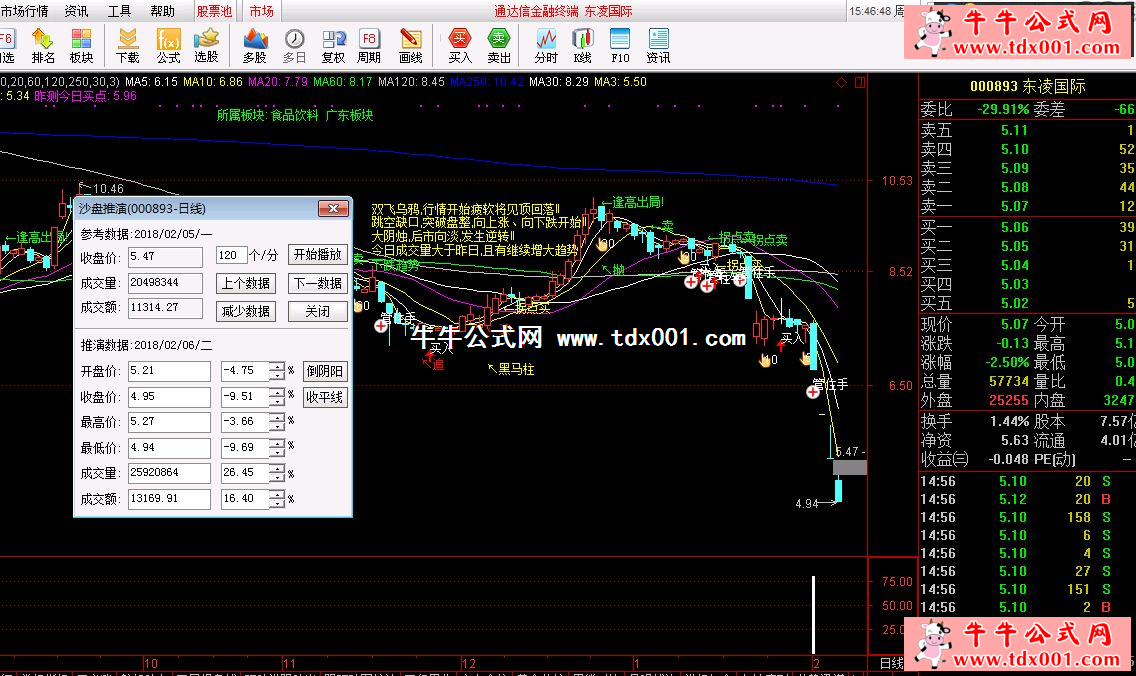Viewport: 1136px width, 676px height.
Task: Click the 最低价 4.94 input field
Action: 170,448
